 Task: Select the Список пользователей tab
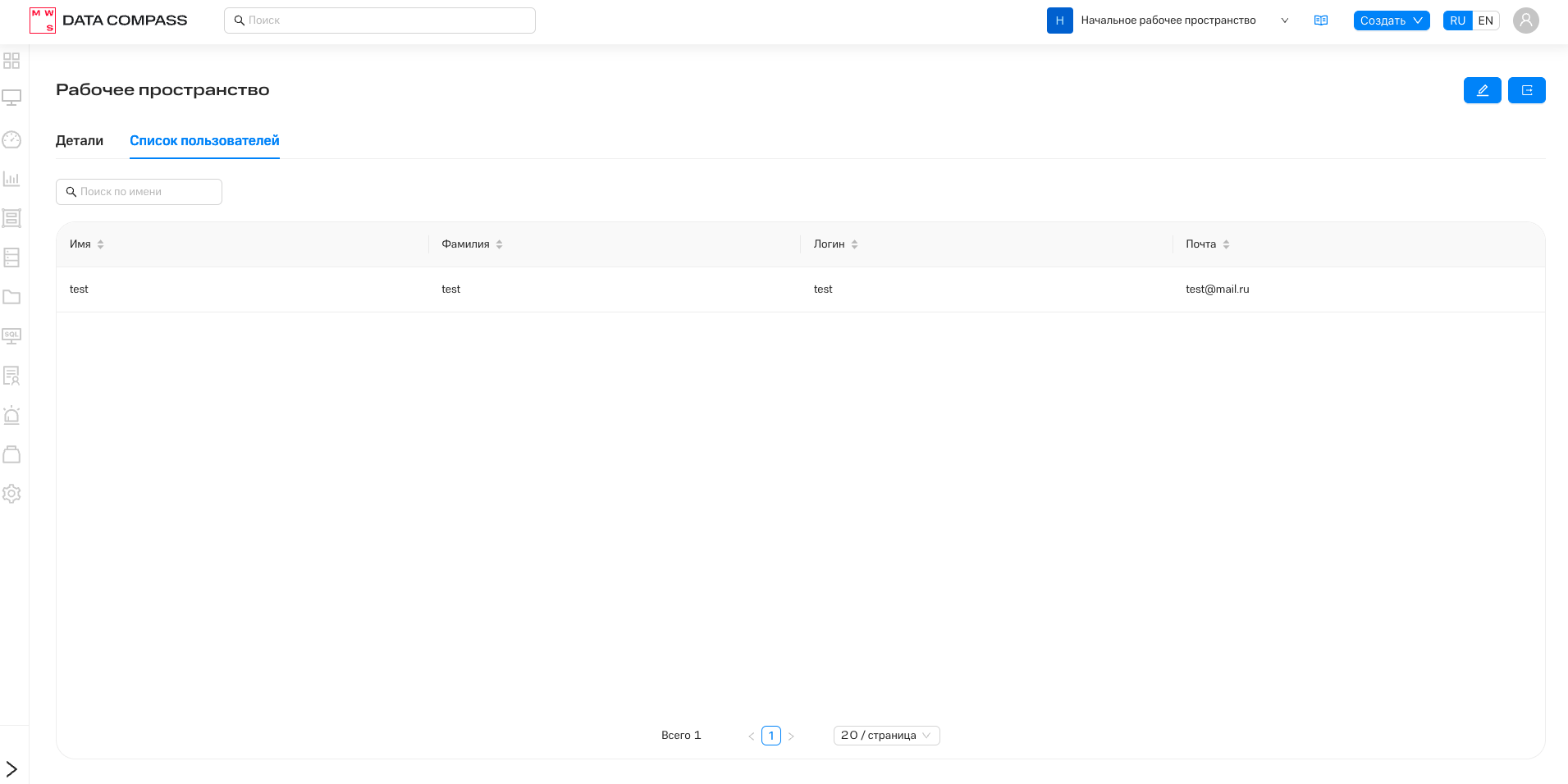[204, 141]
